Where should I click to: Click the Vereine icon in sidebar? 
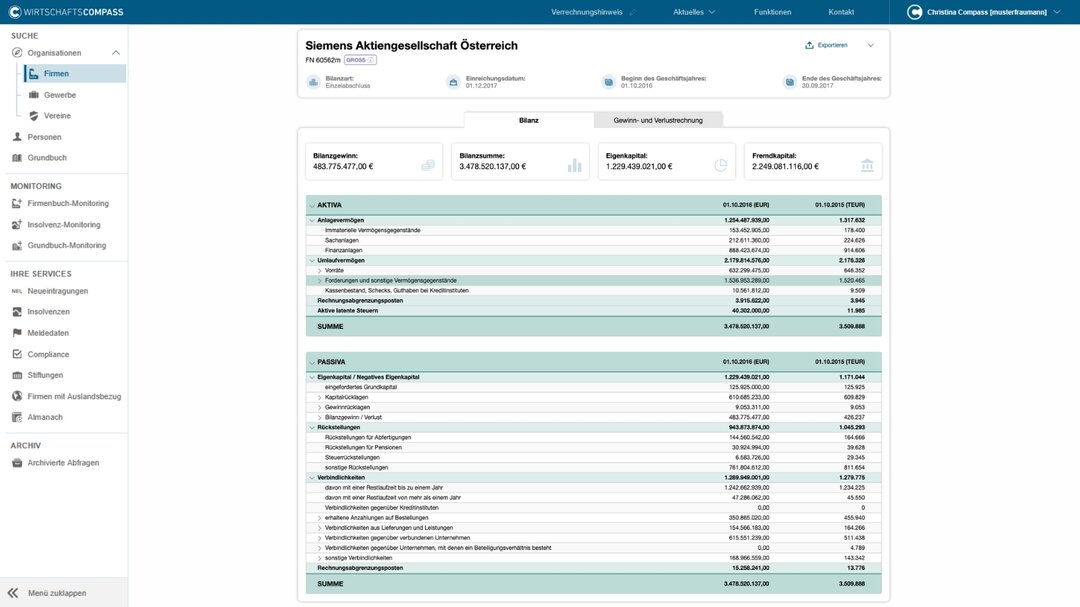33,116
